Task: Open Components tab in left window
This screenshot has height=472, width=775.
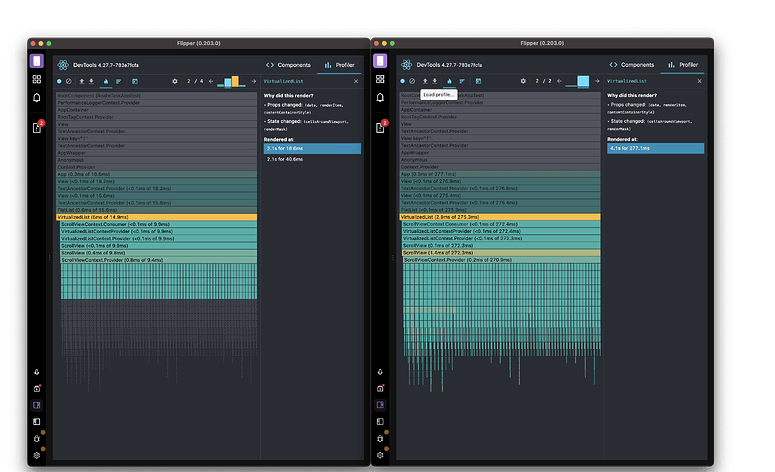Action: (290, 64)
